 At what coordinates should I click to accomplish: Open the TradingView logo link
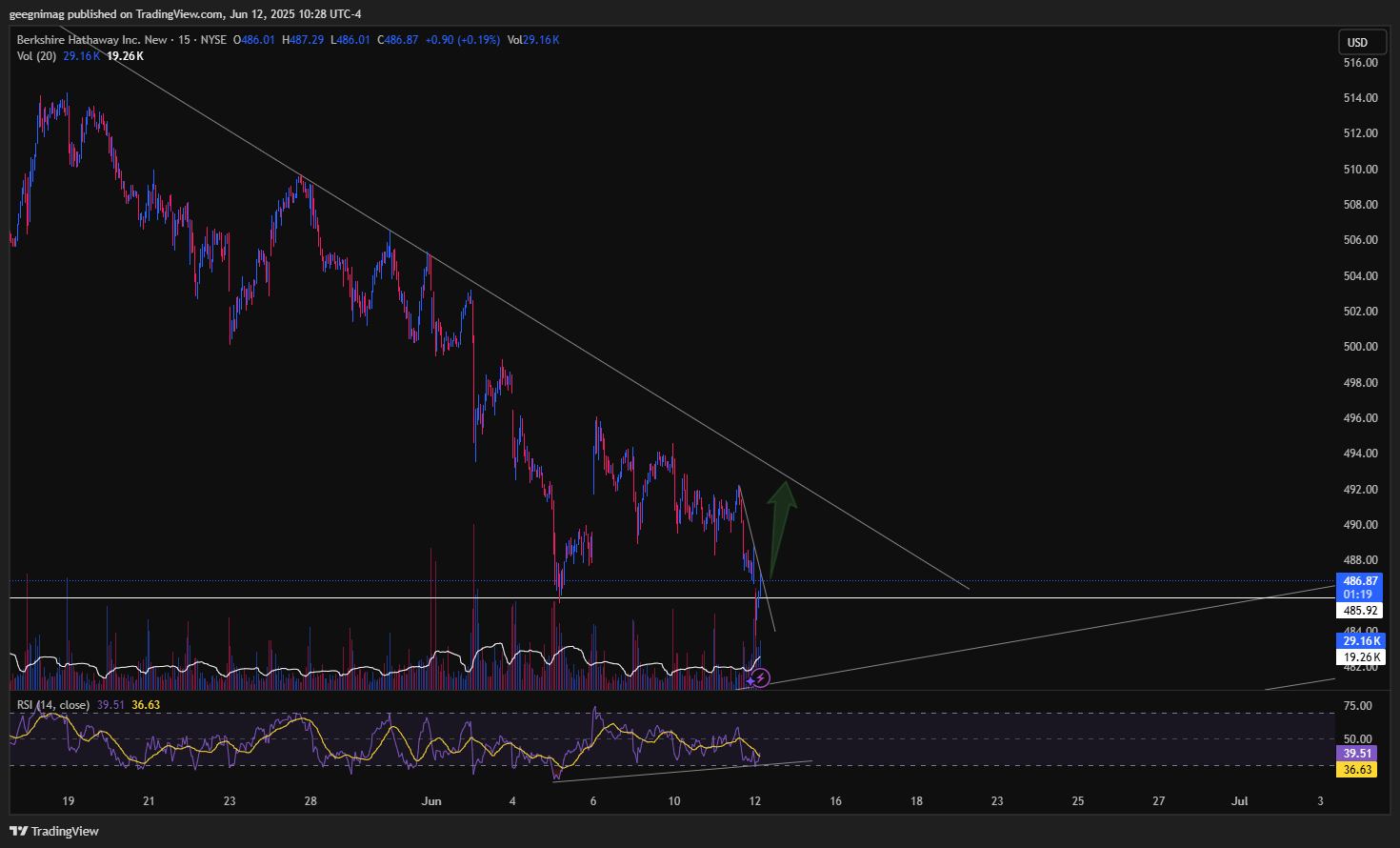tap(54, 831)
